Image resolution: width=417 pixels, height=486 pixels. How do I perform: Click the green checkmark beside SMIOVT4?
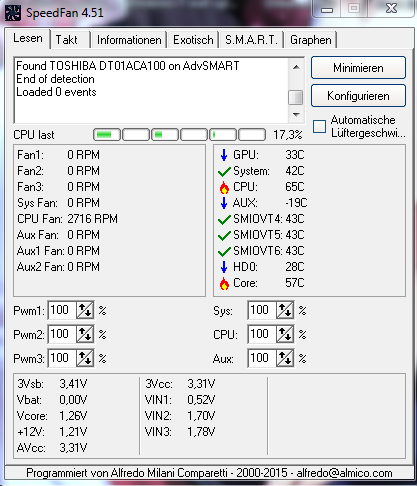coord(224,219)
